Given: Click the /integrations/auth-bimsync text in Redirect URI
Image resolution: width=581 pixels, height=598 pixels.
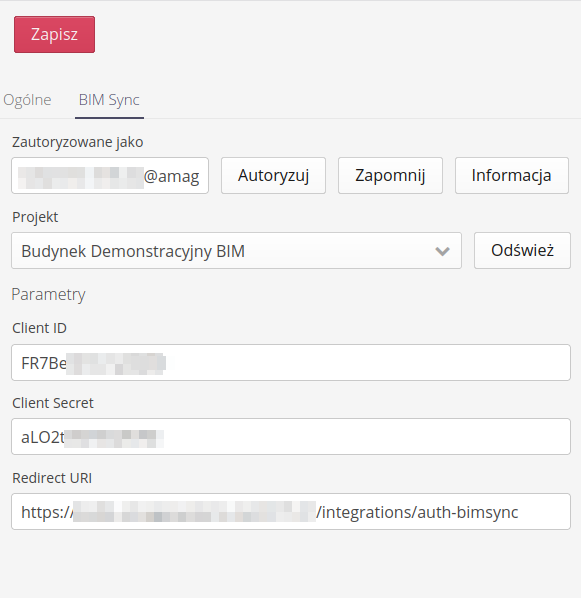Looking at the screenshot, I should click(x=417, y=512).
